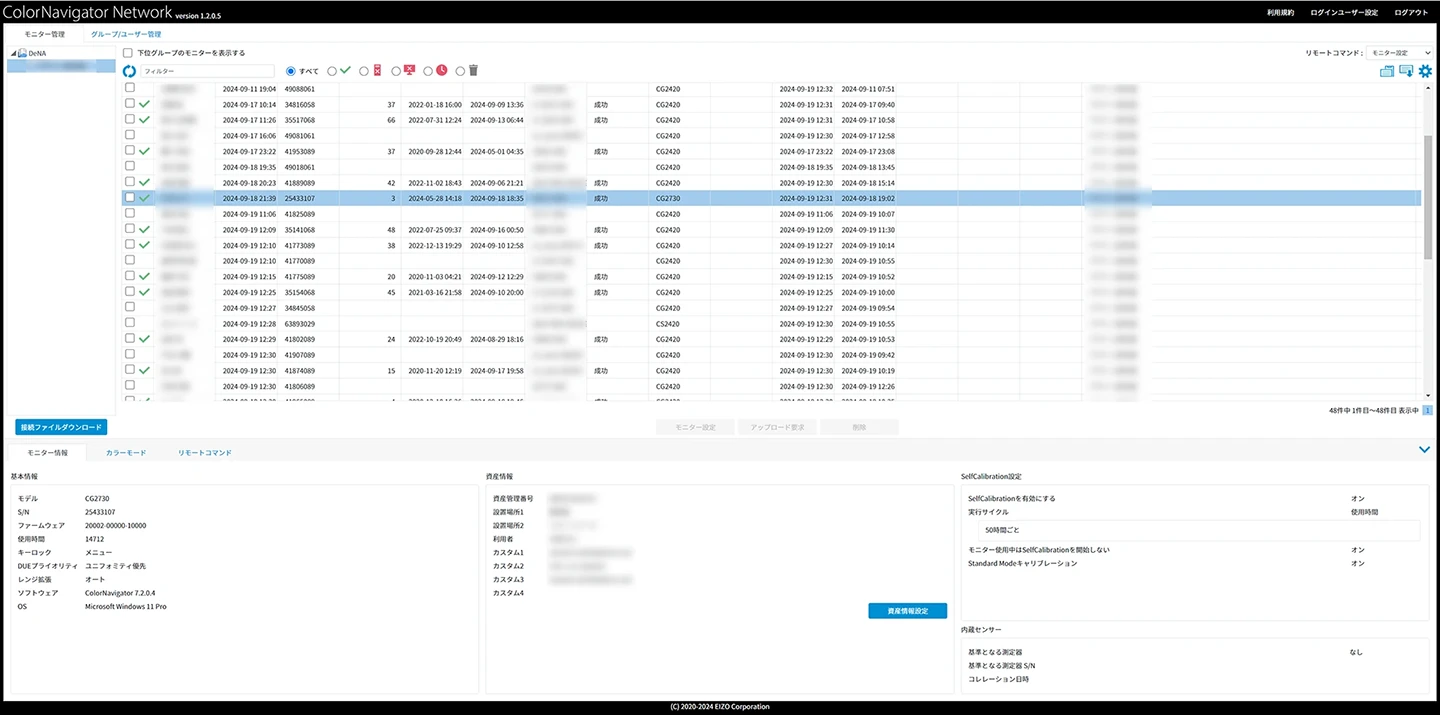Click the firmware value 20002-00000-10000
The image size is (1440, 715).
point(115,525)
